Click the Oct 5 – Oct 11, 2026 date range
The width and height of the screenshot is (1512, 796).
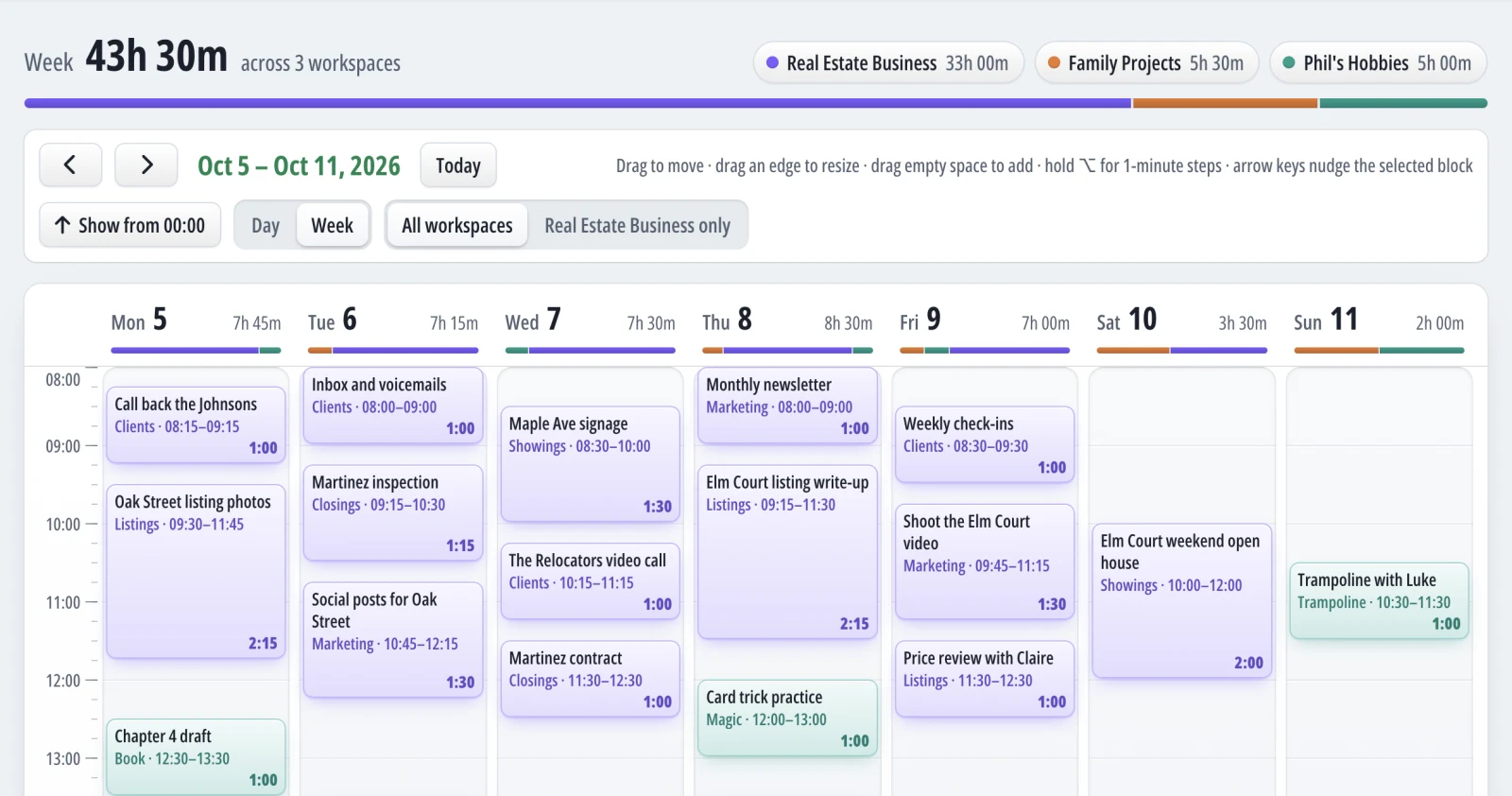click(x=299, y=165)
